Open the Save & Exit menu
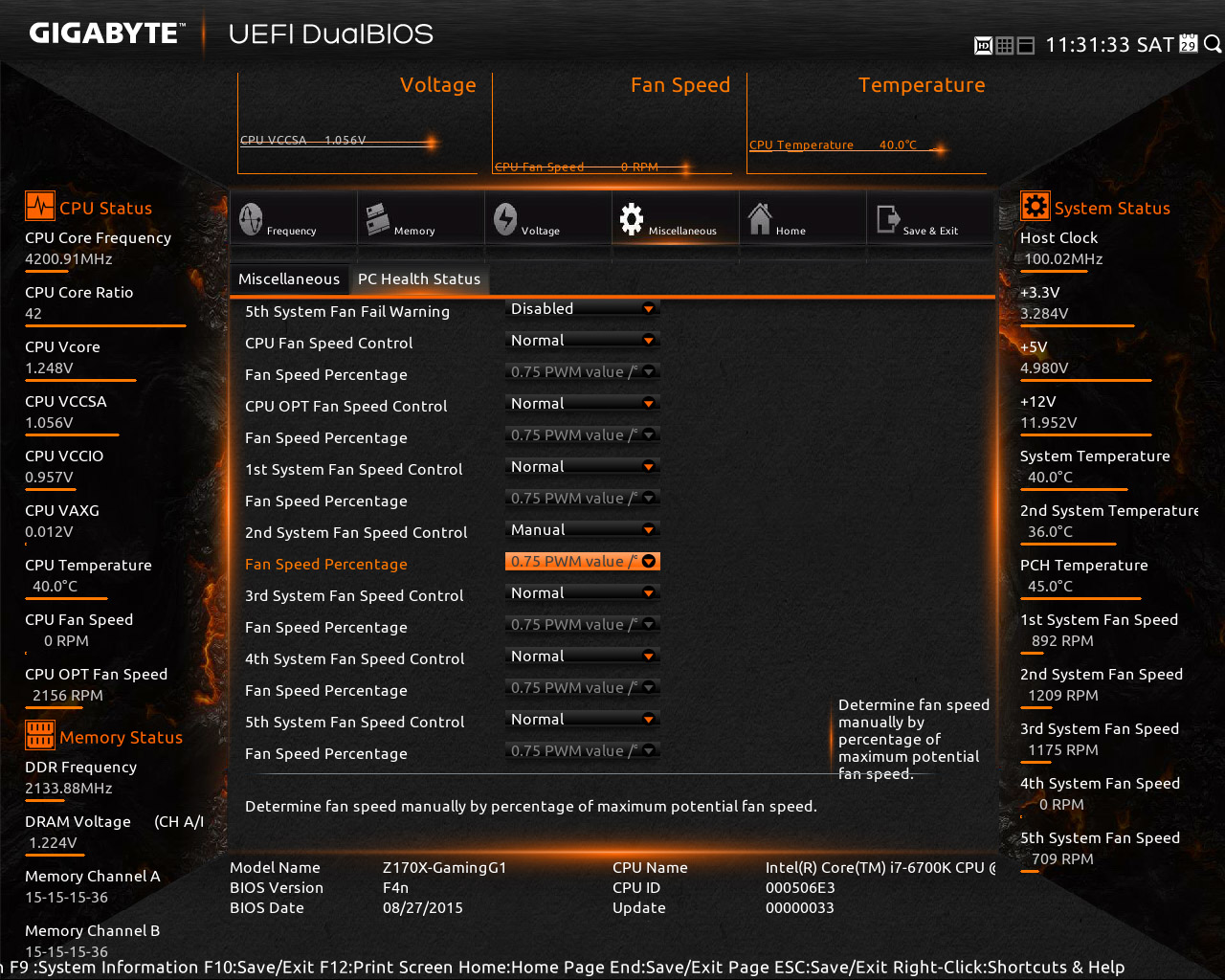 (x=929, y=219)
